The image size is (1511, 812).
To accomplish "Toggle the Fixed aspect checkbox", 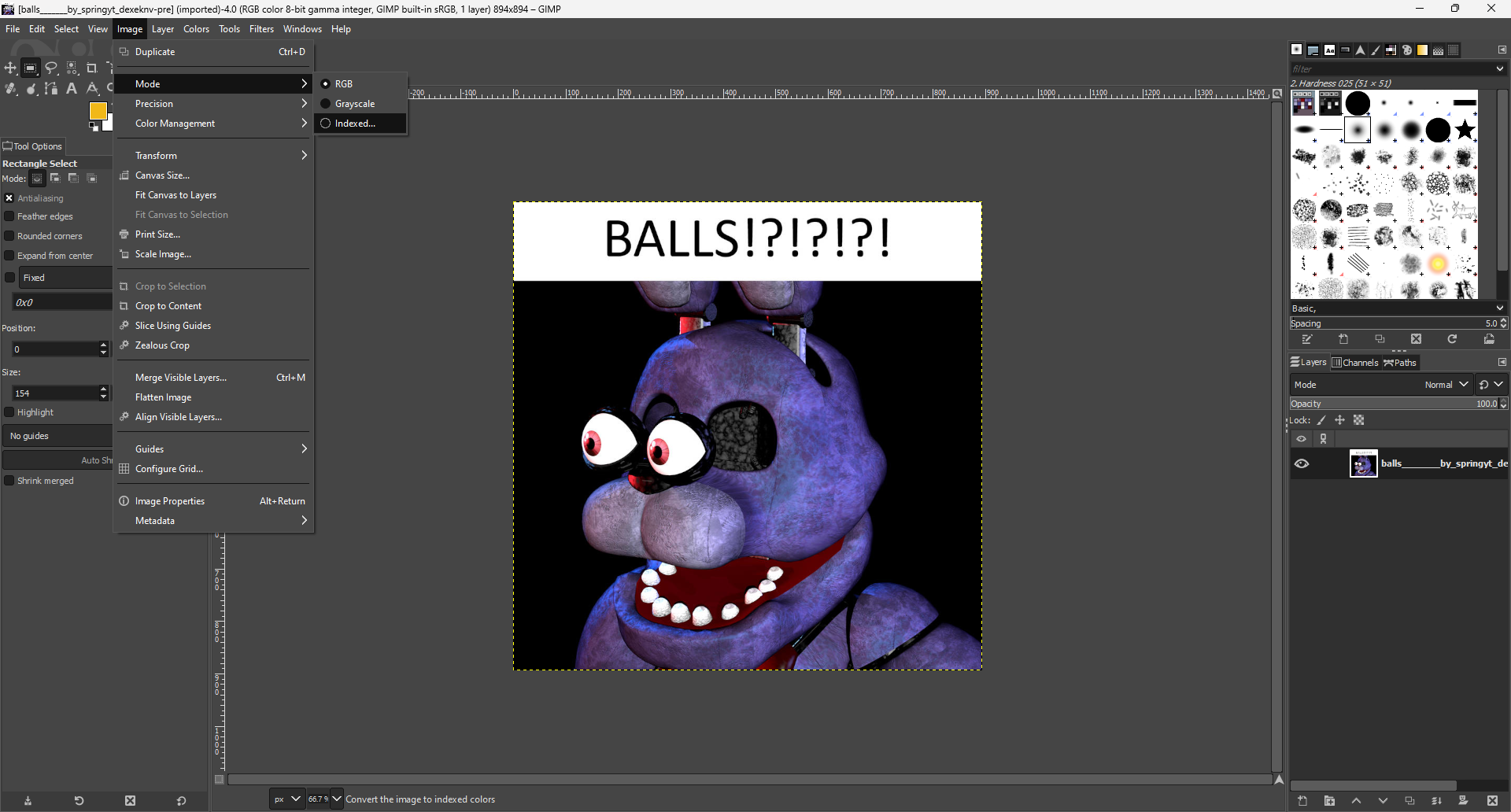I will point(9,277).
